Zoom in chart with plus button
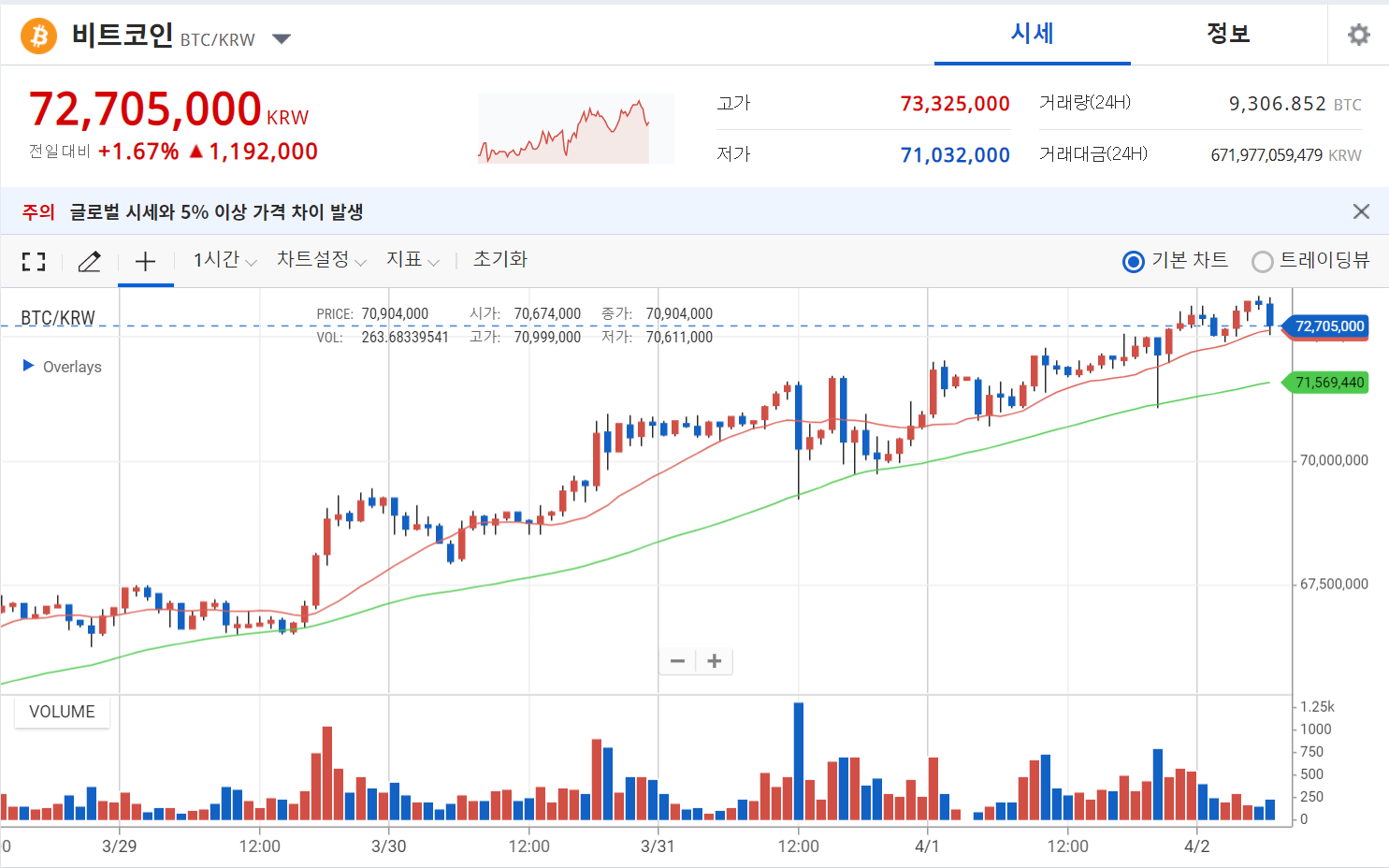Viewport: 1389px width, 868px height. [715, 661]
